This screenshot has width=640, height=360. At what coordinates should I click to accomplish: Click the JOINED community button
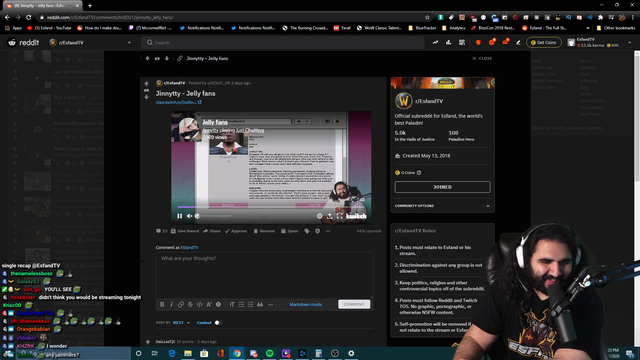pos(442,187)
